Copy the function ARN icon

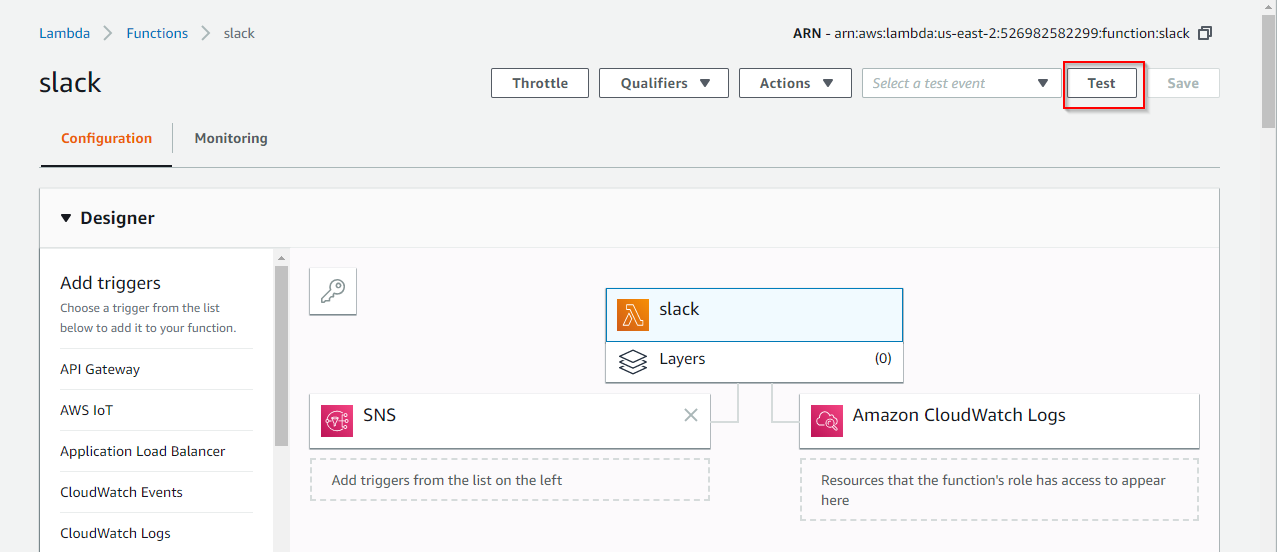click(x=1205, y=33)
